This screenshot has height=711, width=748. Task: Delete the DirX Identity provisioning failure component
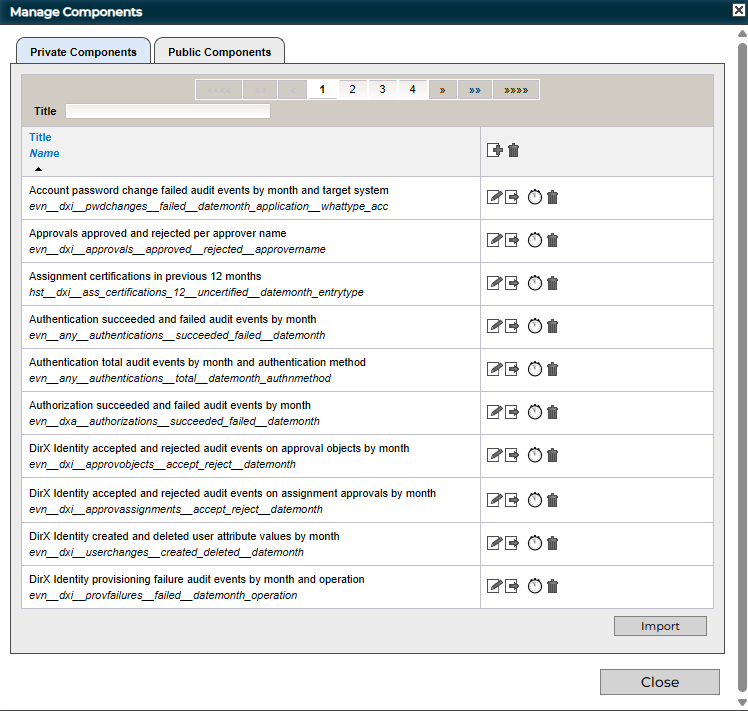[x=552, y=586]
